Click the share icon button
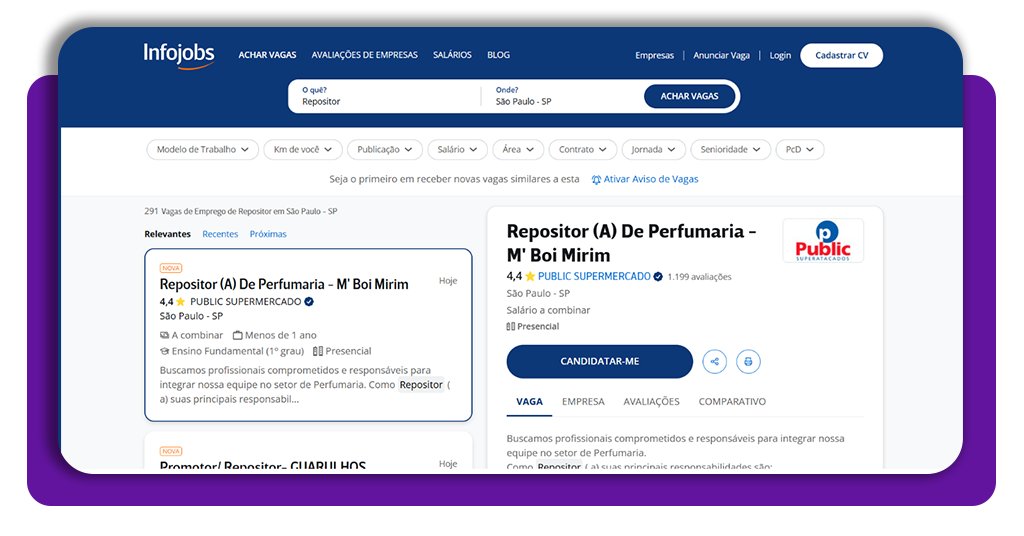 714,361
